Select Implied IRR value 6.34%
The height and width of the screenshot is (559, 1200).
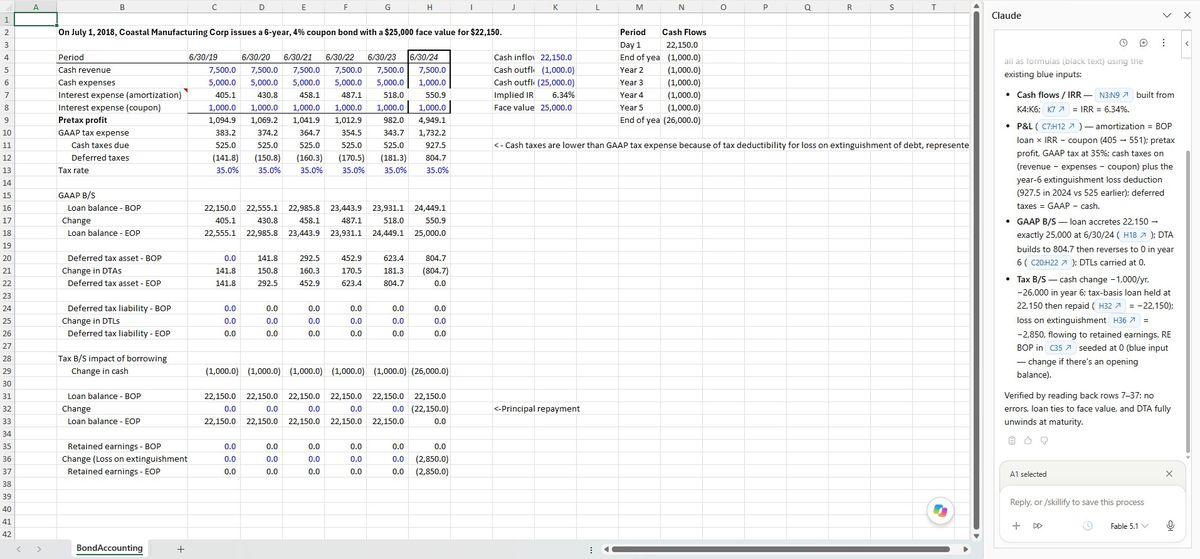[556, 95]
